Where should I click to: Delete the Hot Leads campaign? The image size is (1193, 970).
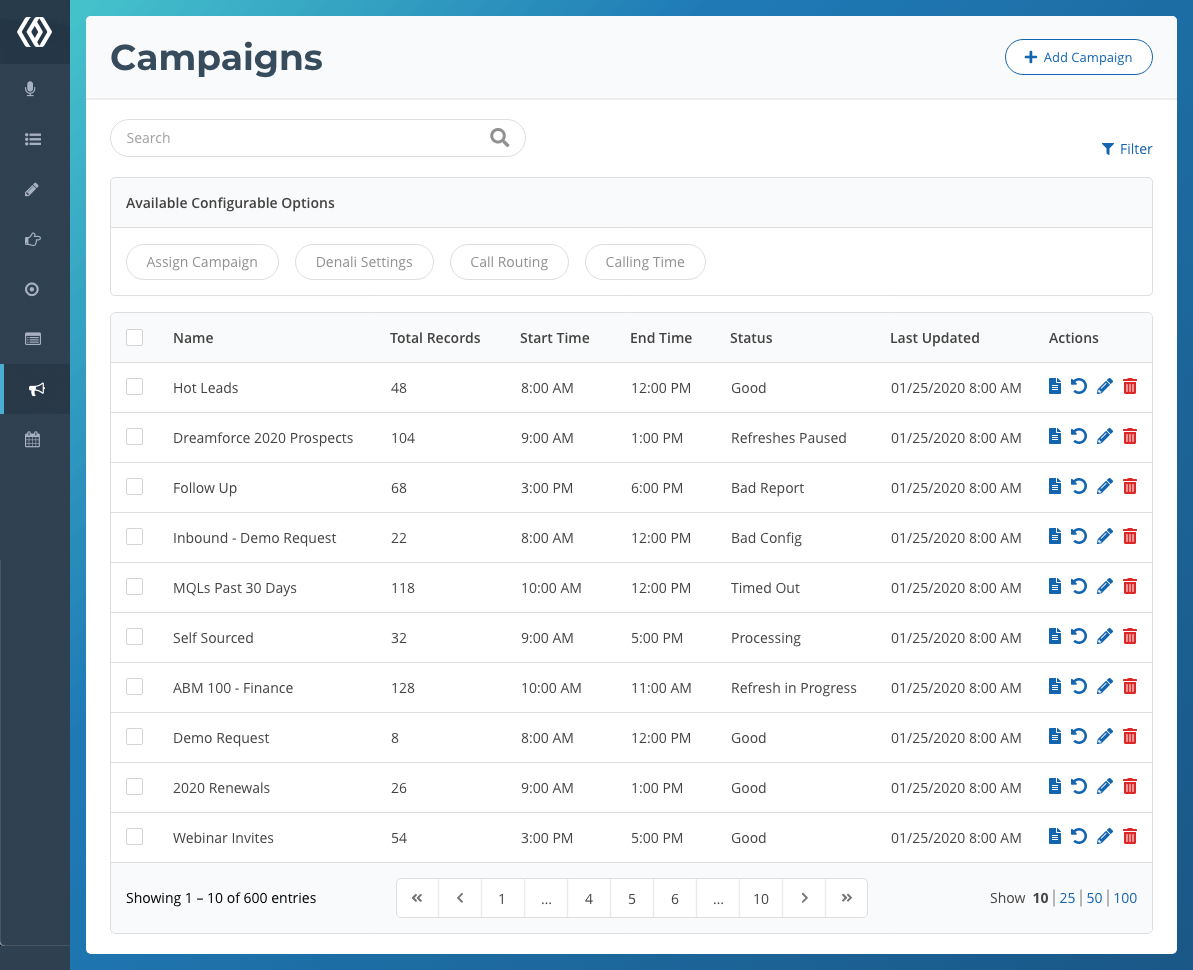1130,386
